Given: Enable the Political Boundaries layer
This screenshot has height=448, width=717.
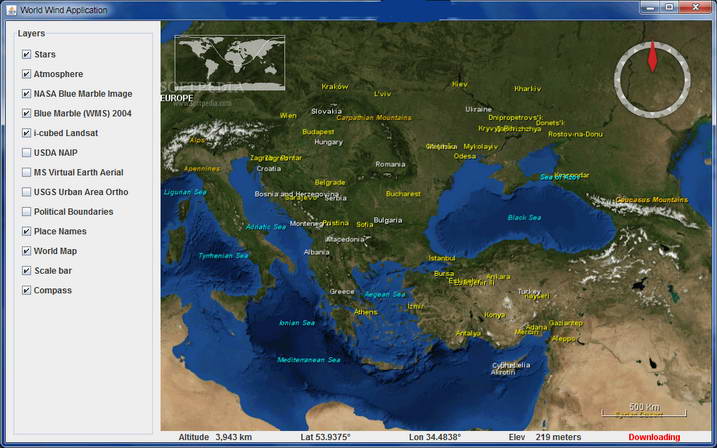Looking at the screenshot, I should [x=27, y=212].
